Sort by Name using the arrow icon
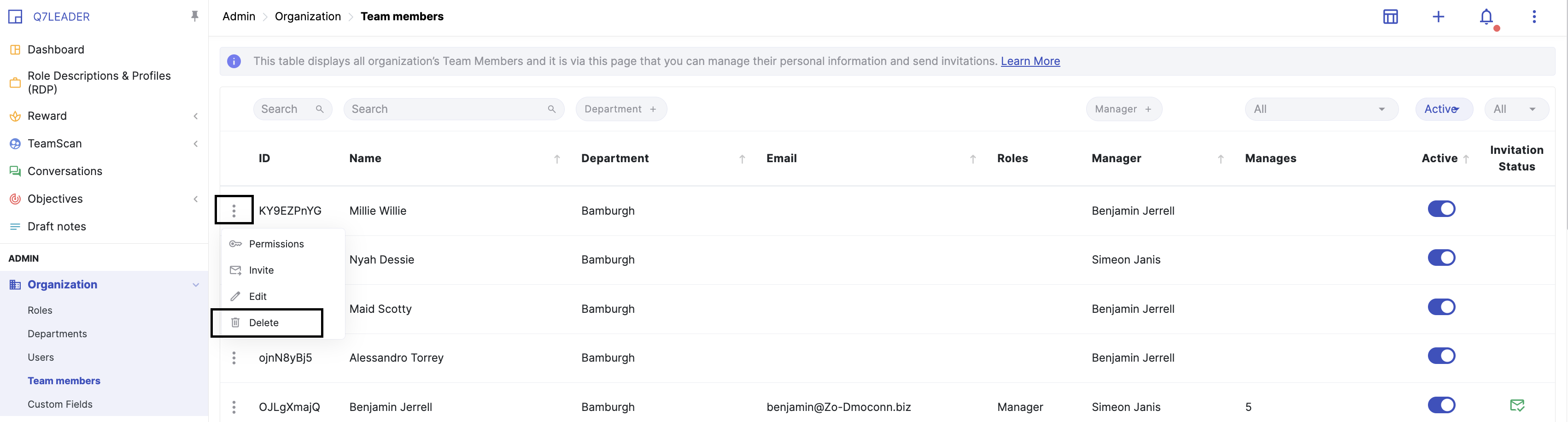Screen dimensions: 1568x422 (557, 159)
